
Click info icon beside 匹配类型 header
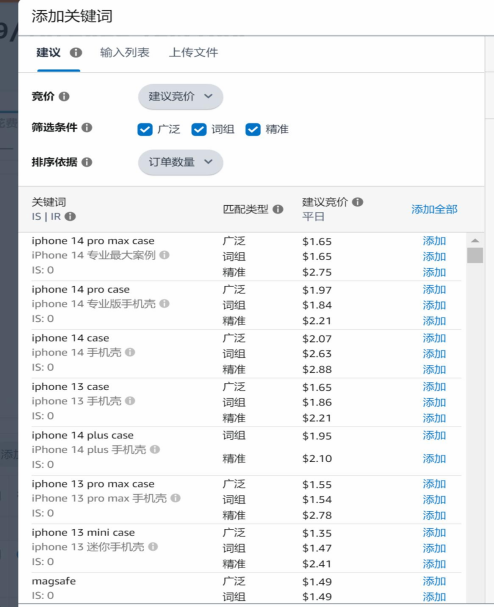click(278, 209)
